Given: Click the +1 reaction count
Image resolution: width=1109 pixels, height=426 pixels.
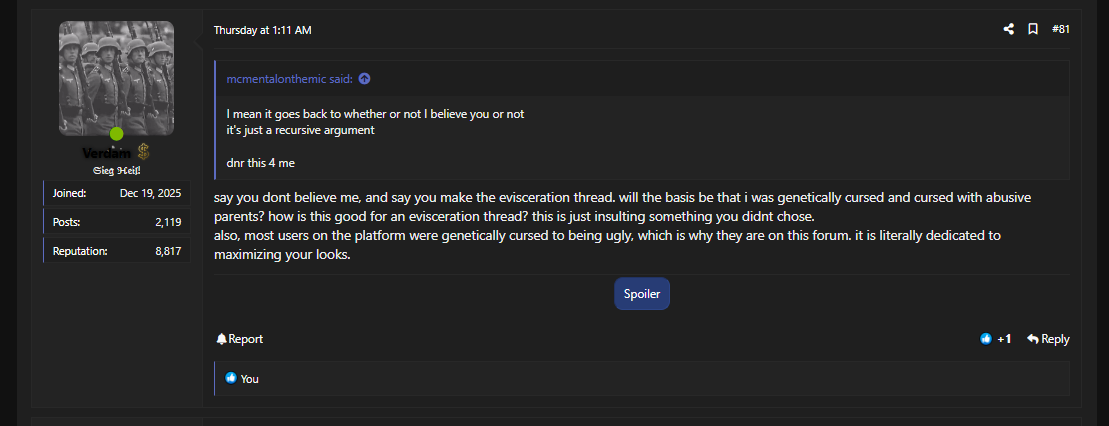Looking at the screenshot, I should (1004, 339).
